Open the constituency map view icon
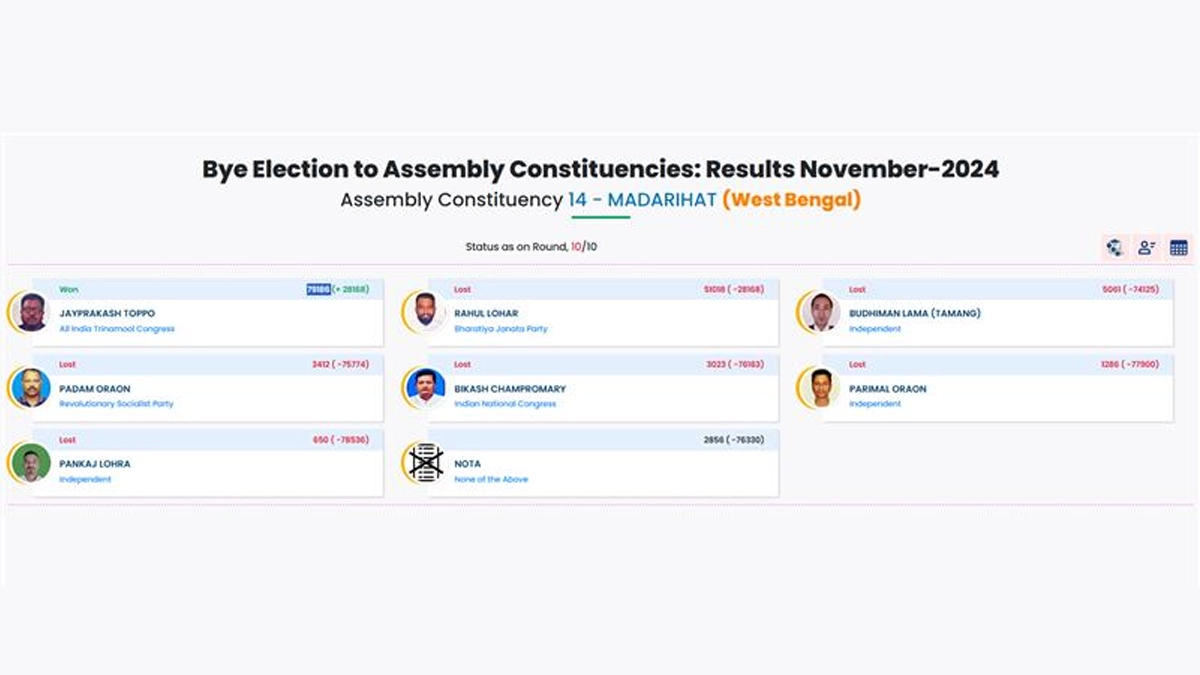Image resolution: width=1200 pixels, height=675 pixels. click(1115, 247)
